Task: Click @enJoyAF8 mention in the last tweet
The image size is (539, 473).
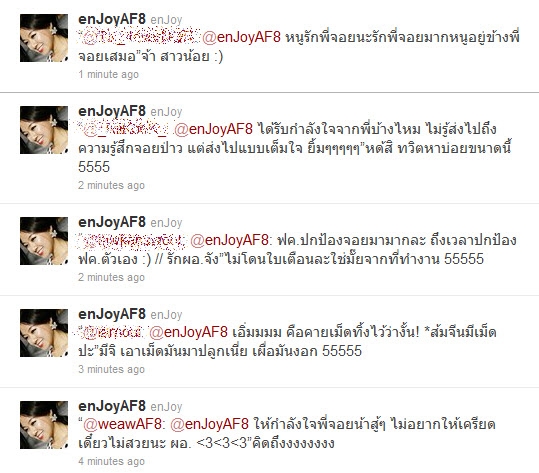Action: (x=209, y=424)
